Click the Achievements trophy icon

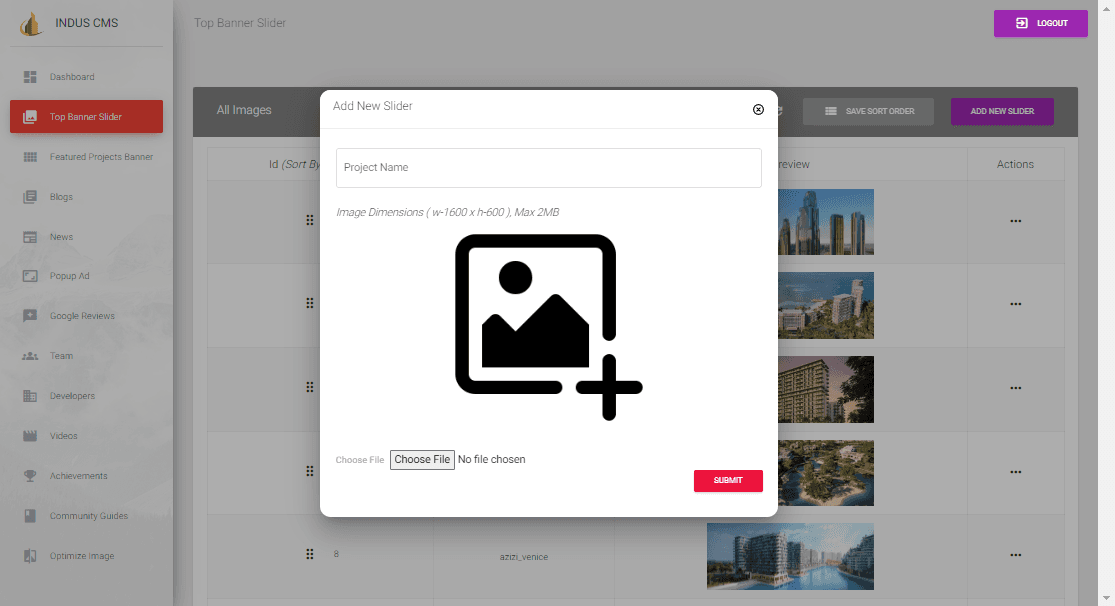30,476
